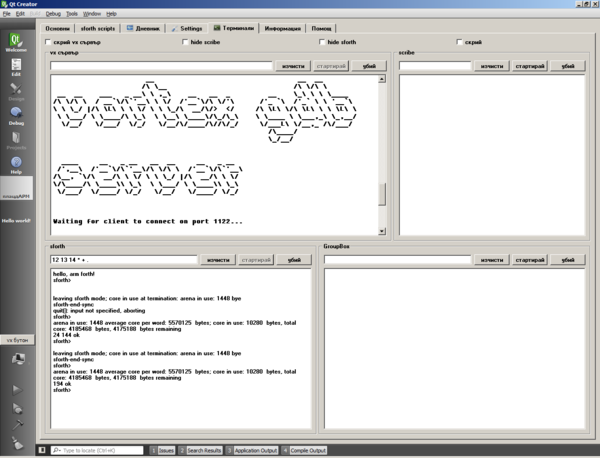Focus the scribe command input field
The width and height of the screenshot is (600, 458).
(435, 66)
